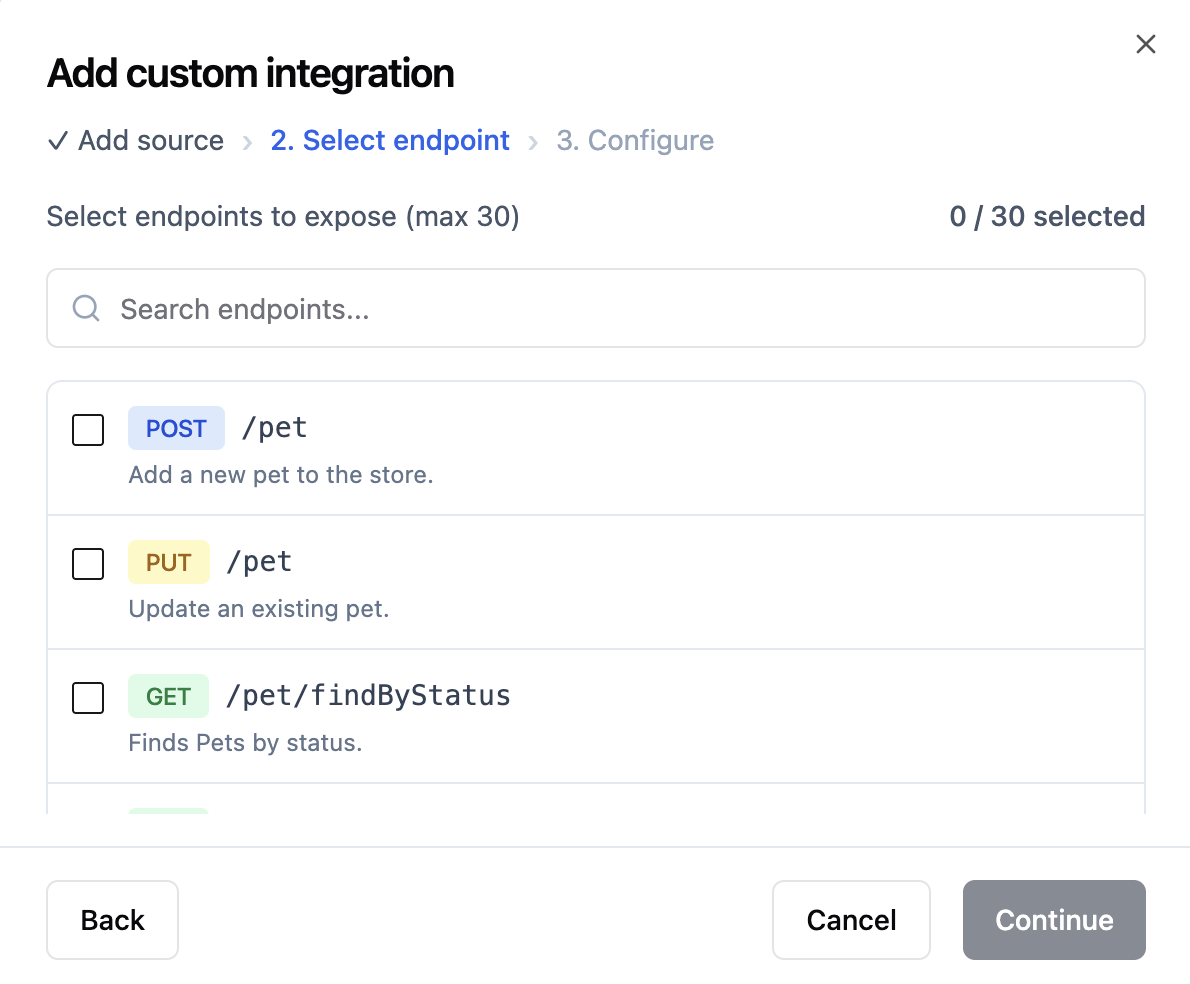
Task: Enable the GET /pet/findByStatus endpoint checkbox
Action: (87, 698)
